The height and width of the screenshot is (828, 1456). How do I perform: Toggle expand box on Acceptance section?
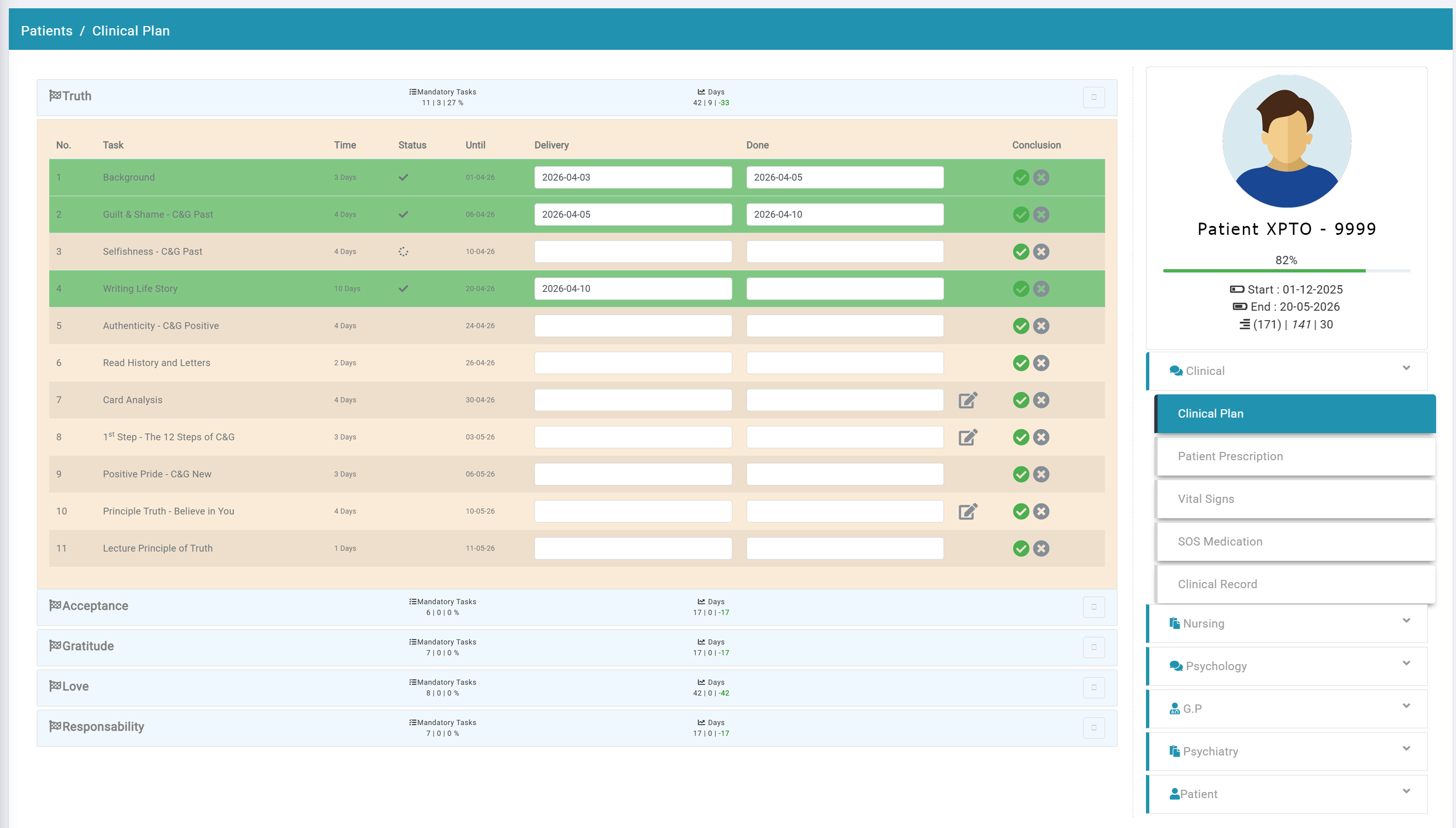[x=1093, y=607]
